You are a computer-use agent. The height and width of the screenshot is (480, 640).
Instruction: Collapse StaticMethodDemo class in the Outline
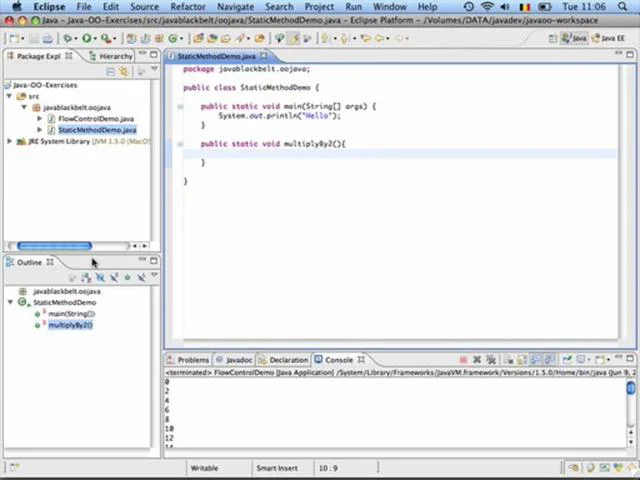pyautogui.click(x=10, y=302)
